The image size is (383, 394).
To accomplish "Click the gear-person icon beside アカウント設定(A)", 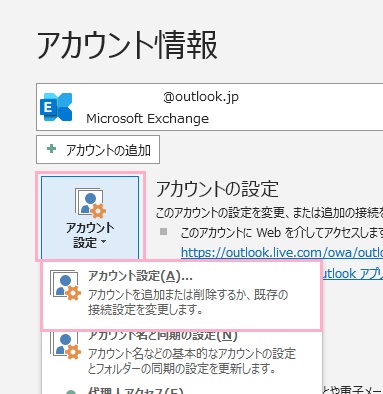I will tap(65, 286).
